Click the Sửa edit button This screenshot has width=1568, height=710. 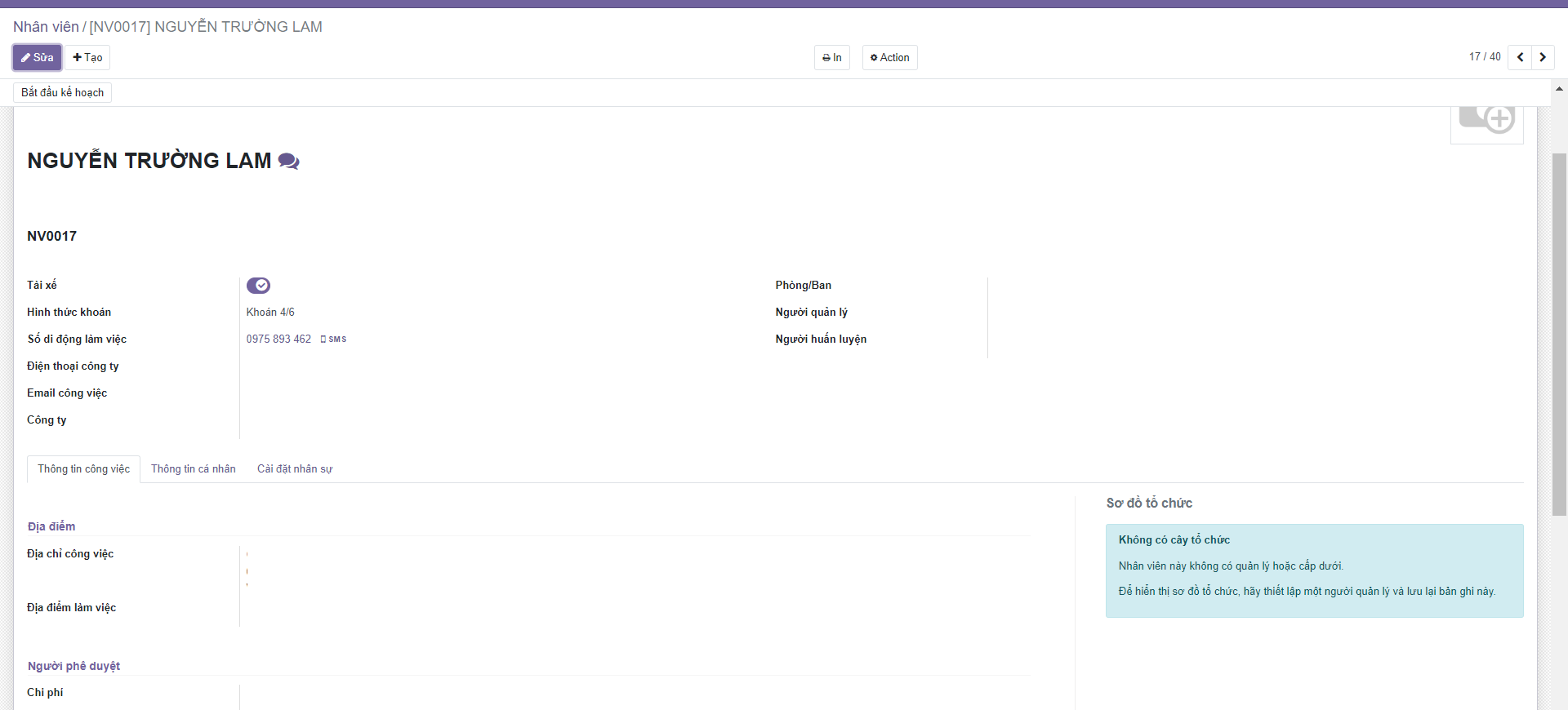coord(37,57)
